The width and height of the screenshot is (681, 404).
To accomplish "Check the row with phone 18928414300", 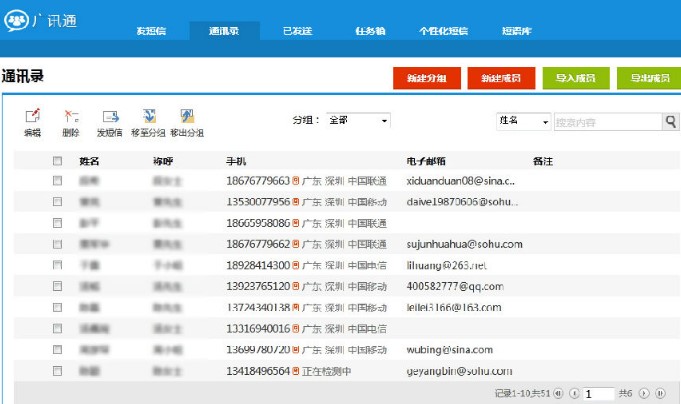I will [x=57, y=265].
